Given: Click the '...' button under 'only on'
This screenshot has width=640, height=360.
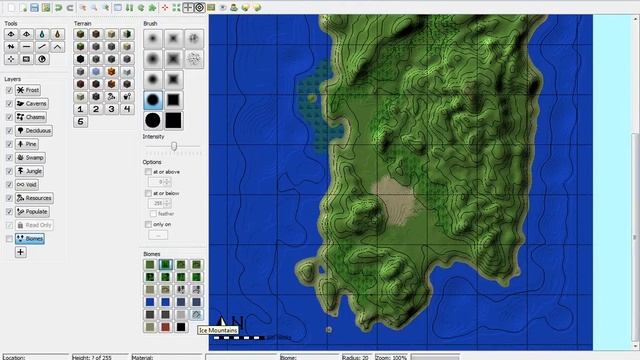Looking at the screenshot, I should tap(158, 235).
